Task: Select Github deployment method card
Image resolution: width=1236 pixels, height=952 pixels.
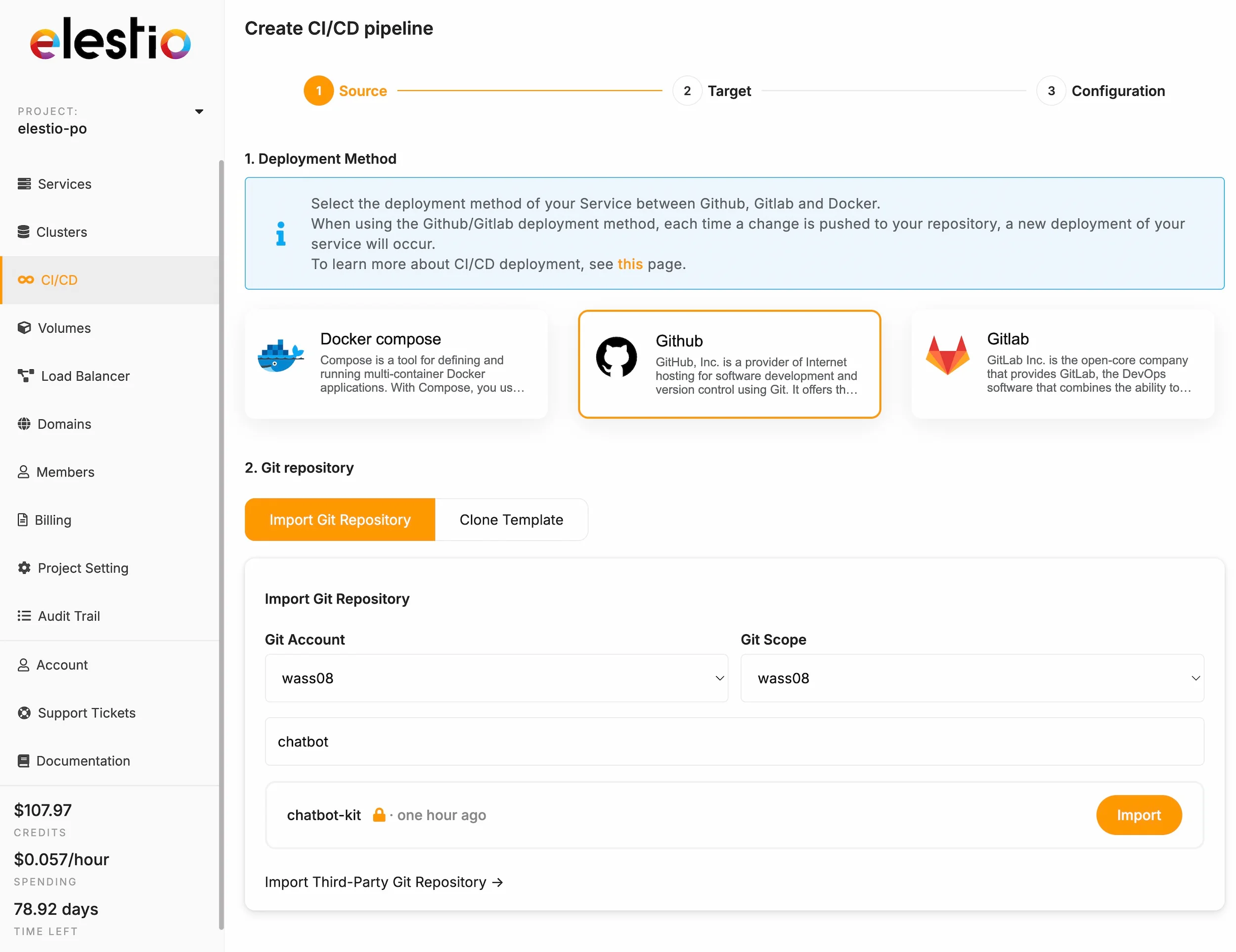Action: point(729,364)
